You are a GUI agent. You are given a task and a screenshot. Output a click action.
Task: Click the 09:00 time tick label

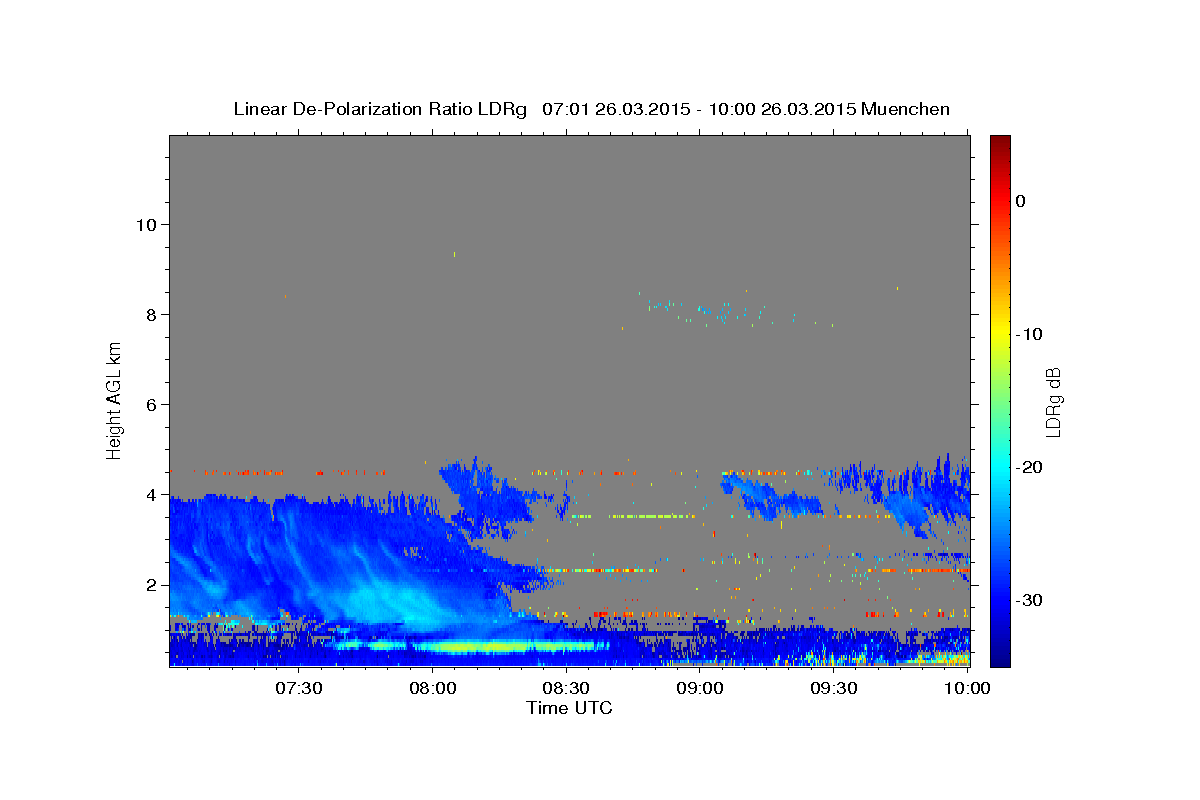[700, 688]
